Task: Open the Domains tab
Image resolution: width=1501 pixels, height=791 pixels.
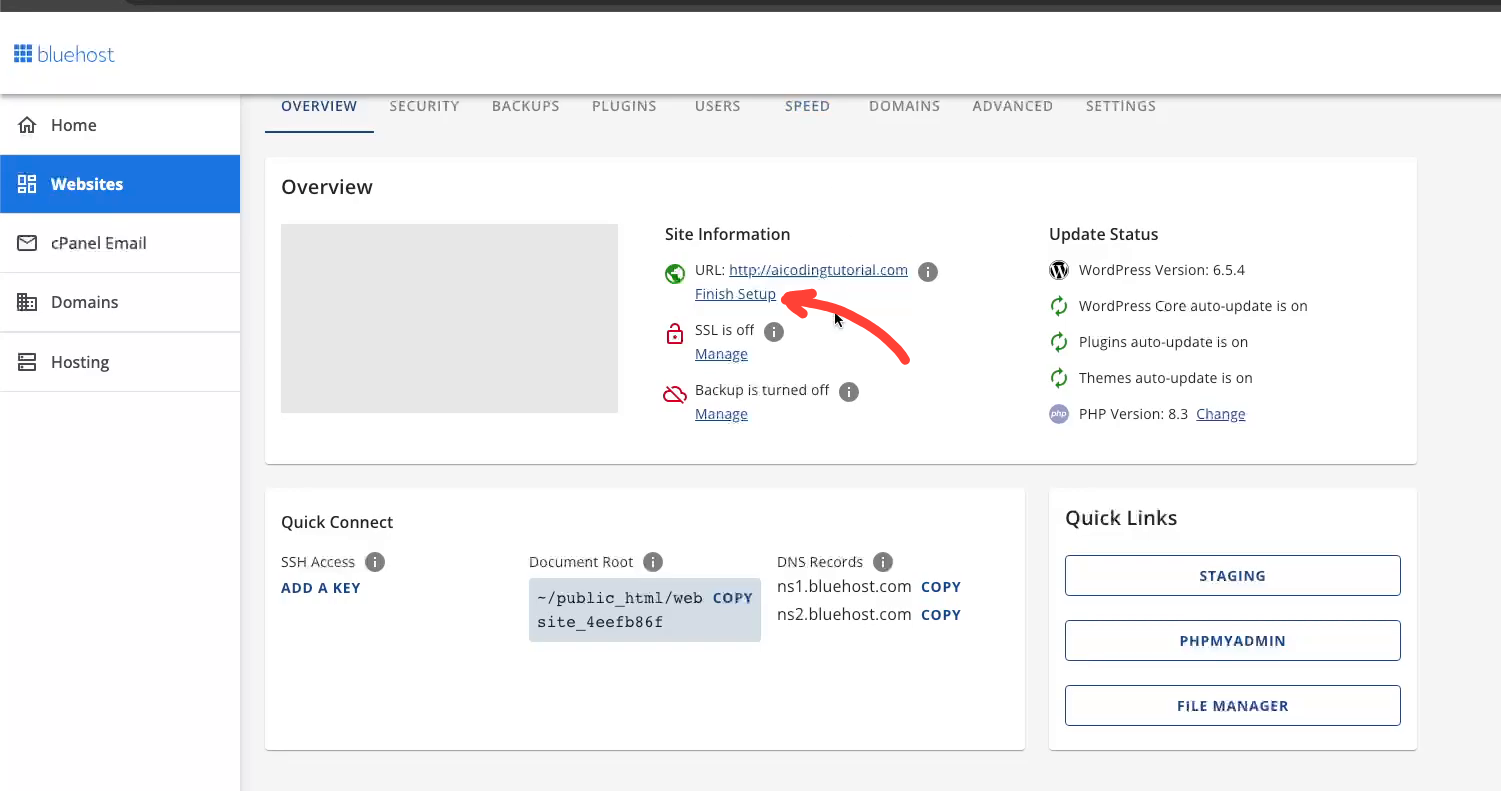Action: tap(905, 106)
